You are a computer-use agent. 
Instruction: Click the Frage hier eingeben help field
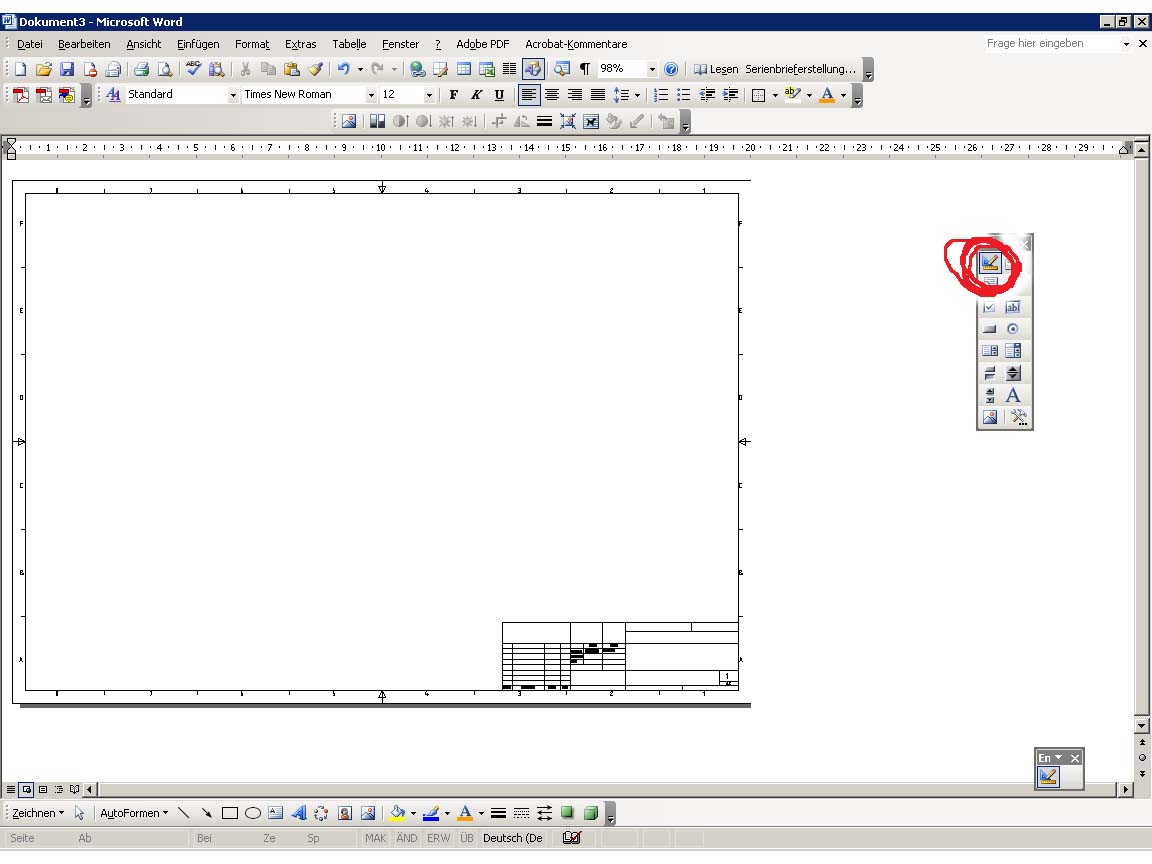[1051, 43]
